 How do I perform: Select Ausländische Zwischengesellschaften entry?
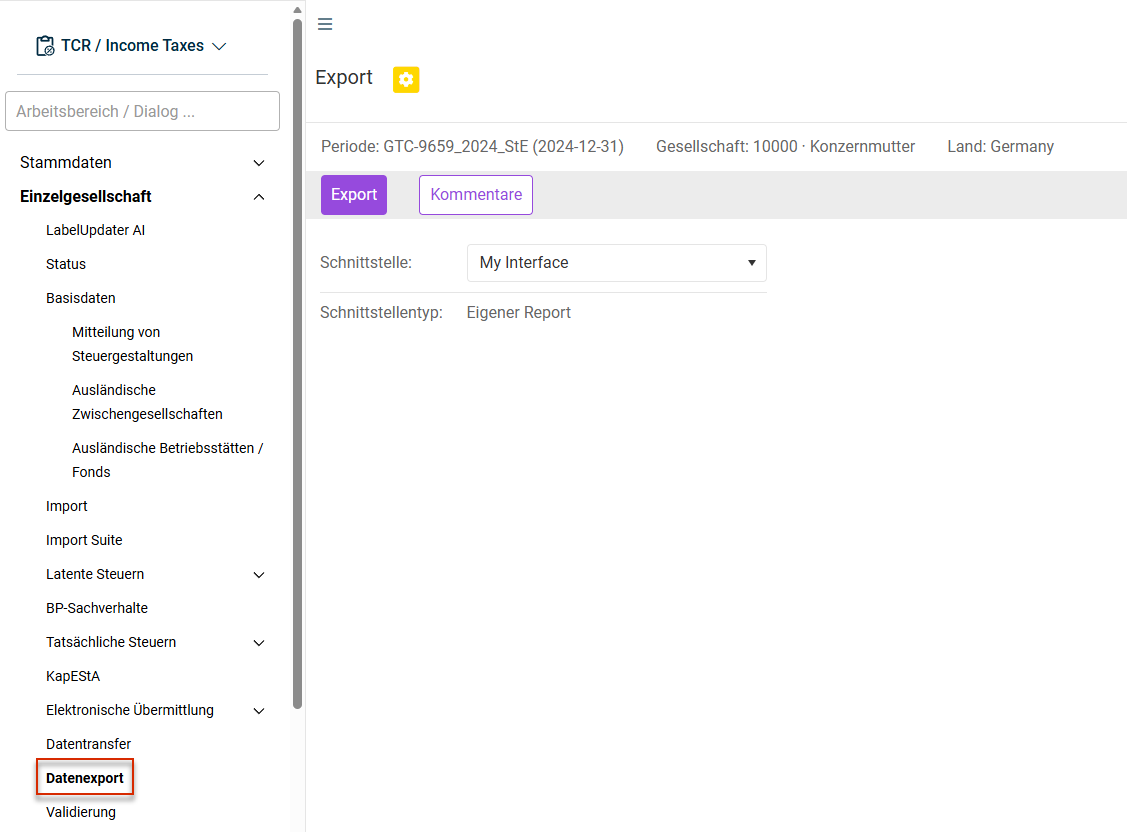[147, 402]
